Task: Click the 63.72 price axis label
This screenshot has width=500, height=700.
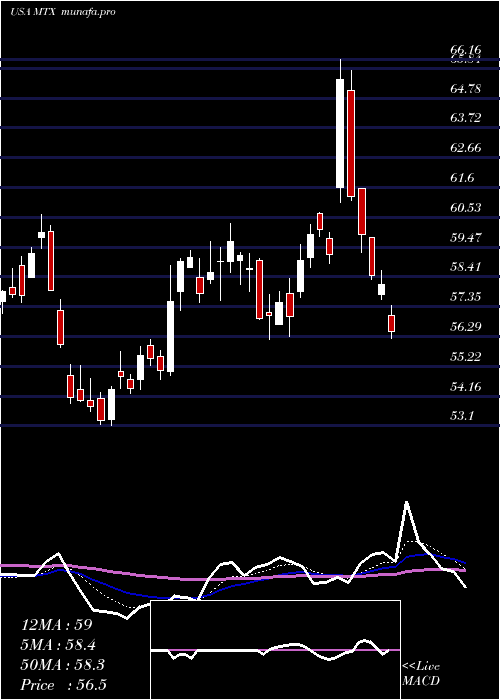Action: (466, 118)
